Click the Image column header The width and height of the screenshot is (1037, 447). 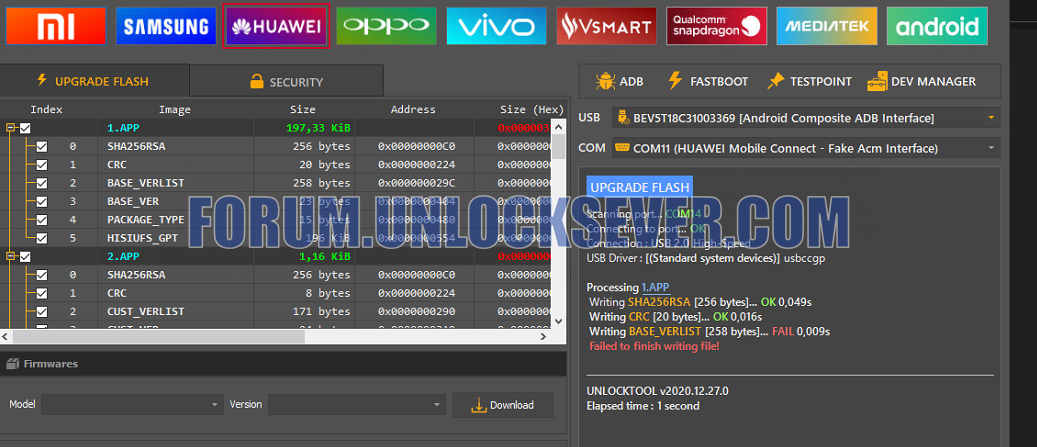pyautogui.click(x=175, y=109)
